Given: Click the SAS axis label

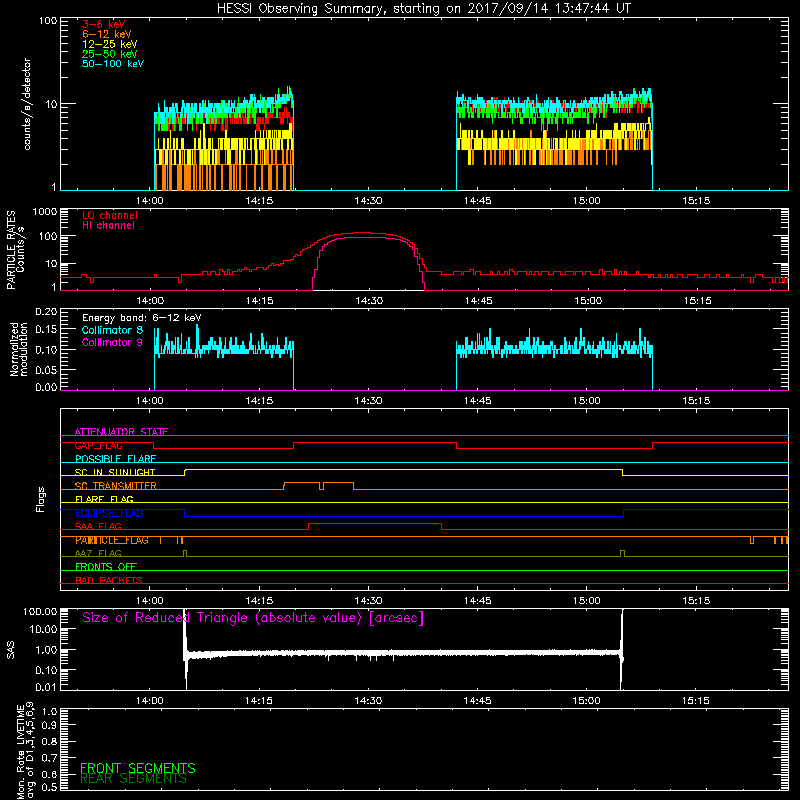Looking at the screenshot, I should (10, 650).
